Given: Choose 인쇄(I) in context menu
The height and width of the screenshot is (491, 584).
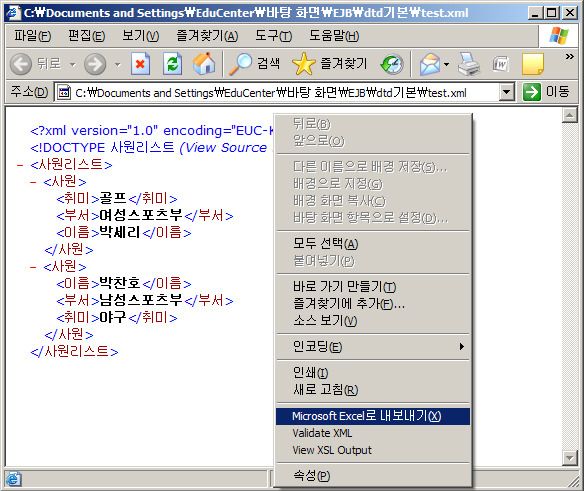Looking at the screenshot, I should coord(373,373).
